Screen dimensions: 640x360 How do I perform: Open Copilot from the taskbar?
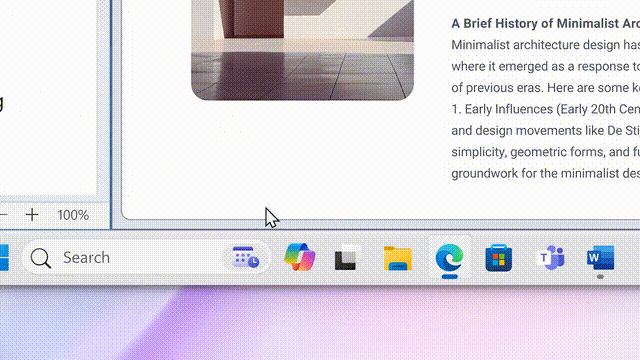pos(300,257)
